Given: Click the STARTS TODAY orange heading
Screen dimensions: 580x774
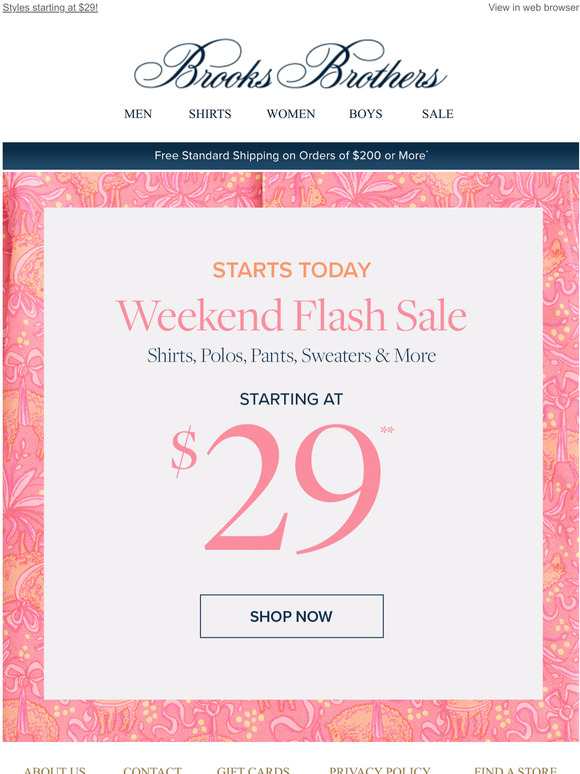Looking at the screenshot, I should 291,270.
